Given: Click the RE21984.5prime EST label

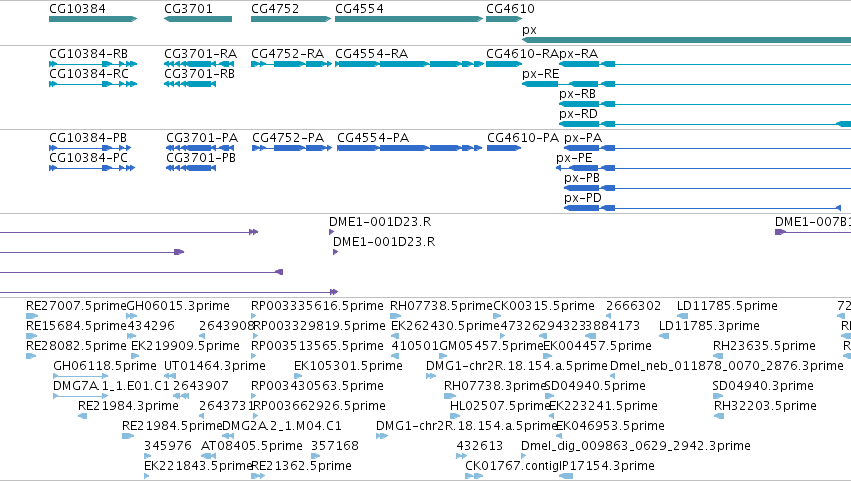Looking at the screenshot, I should point(172,426).
